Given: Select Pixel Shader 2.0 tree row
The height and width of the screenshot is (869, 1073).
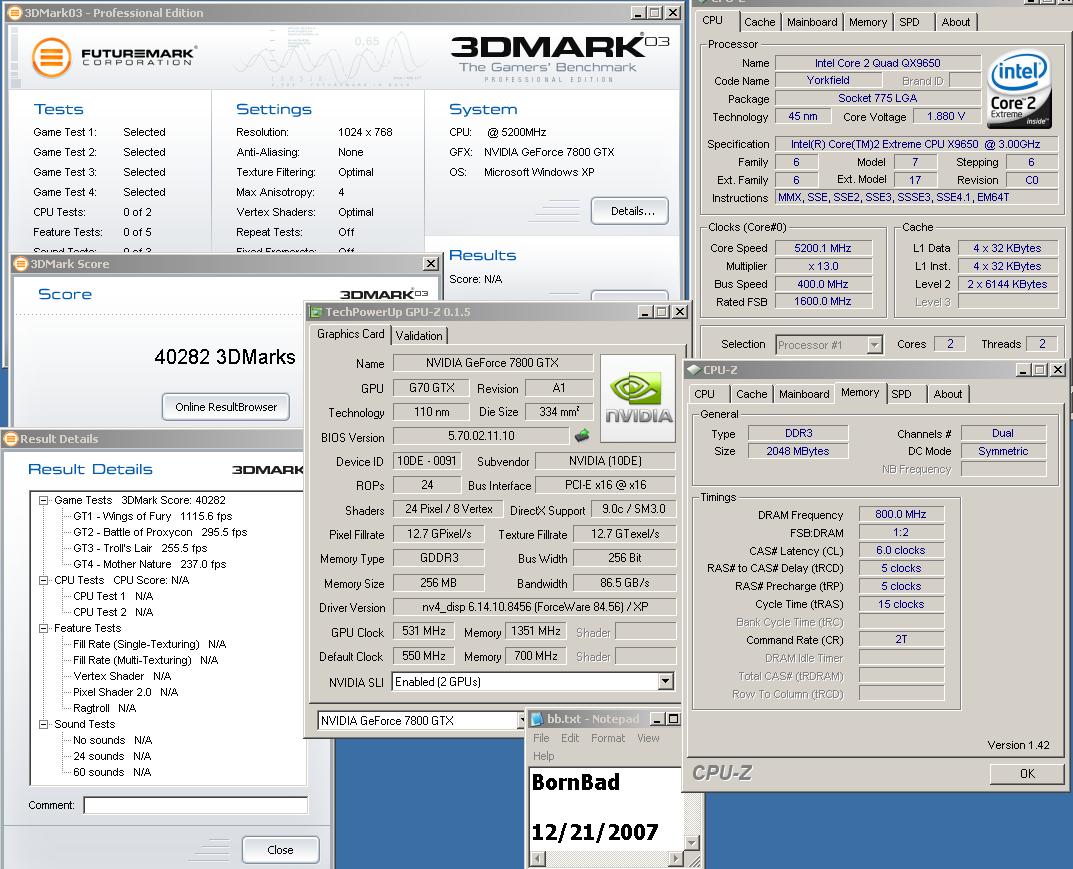Looking at the screenshot, I should click(125, 692).
